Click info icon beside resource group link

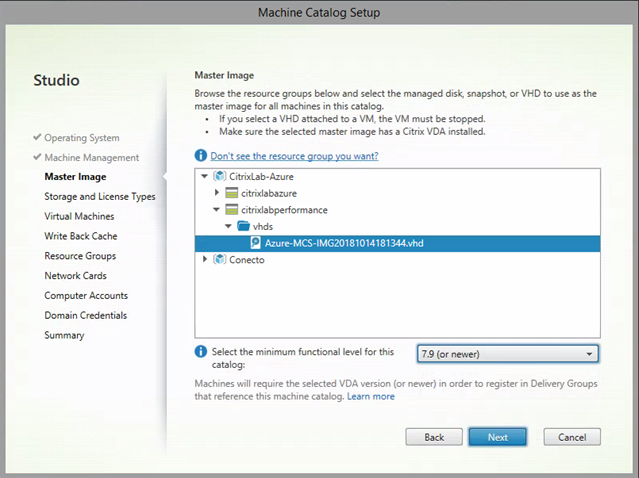pos(201,156)
